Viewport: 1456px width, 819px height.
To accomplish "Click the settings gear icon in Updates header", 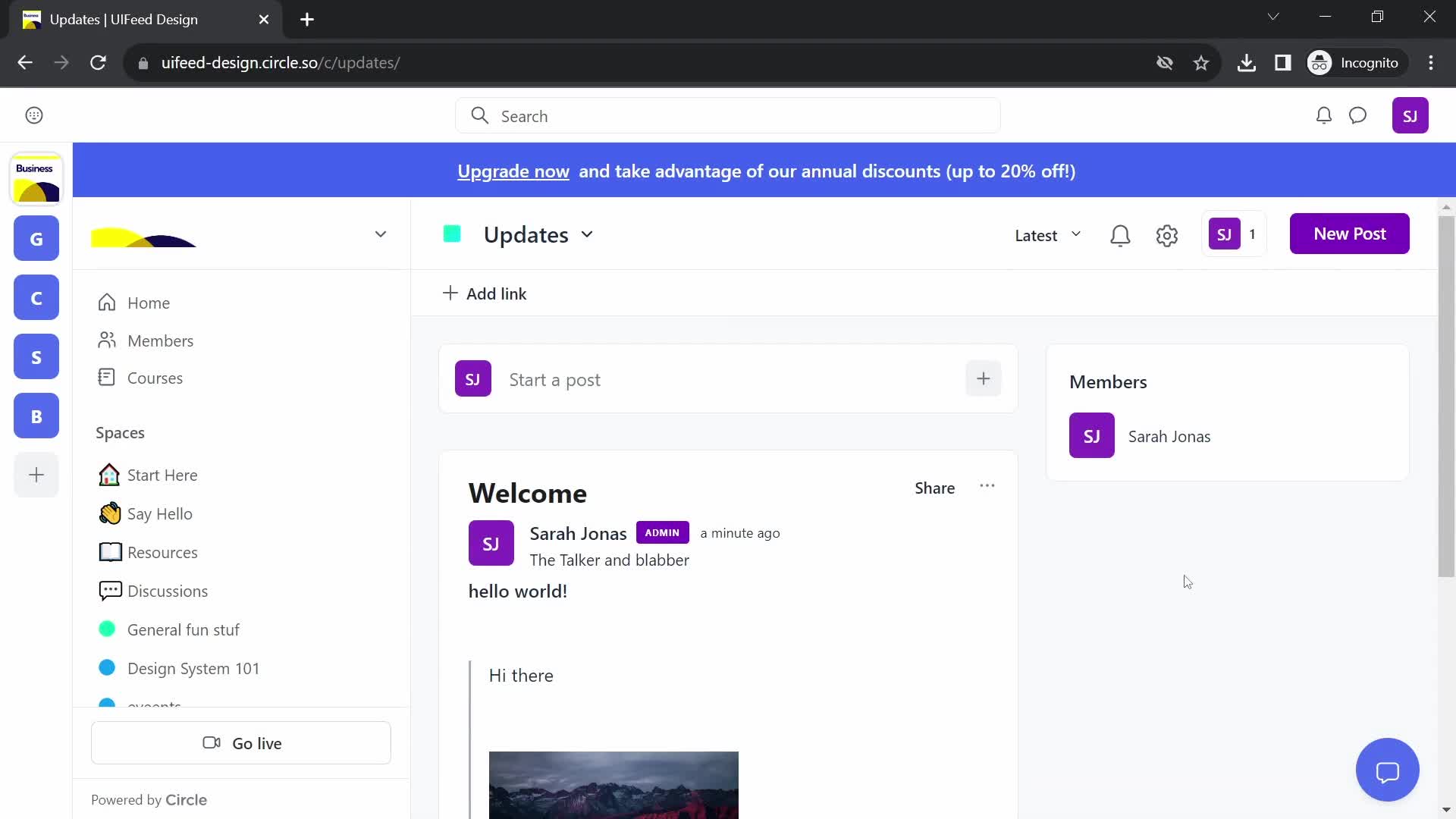I will click(1167, 234).
